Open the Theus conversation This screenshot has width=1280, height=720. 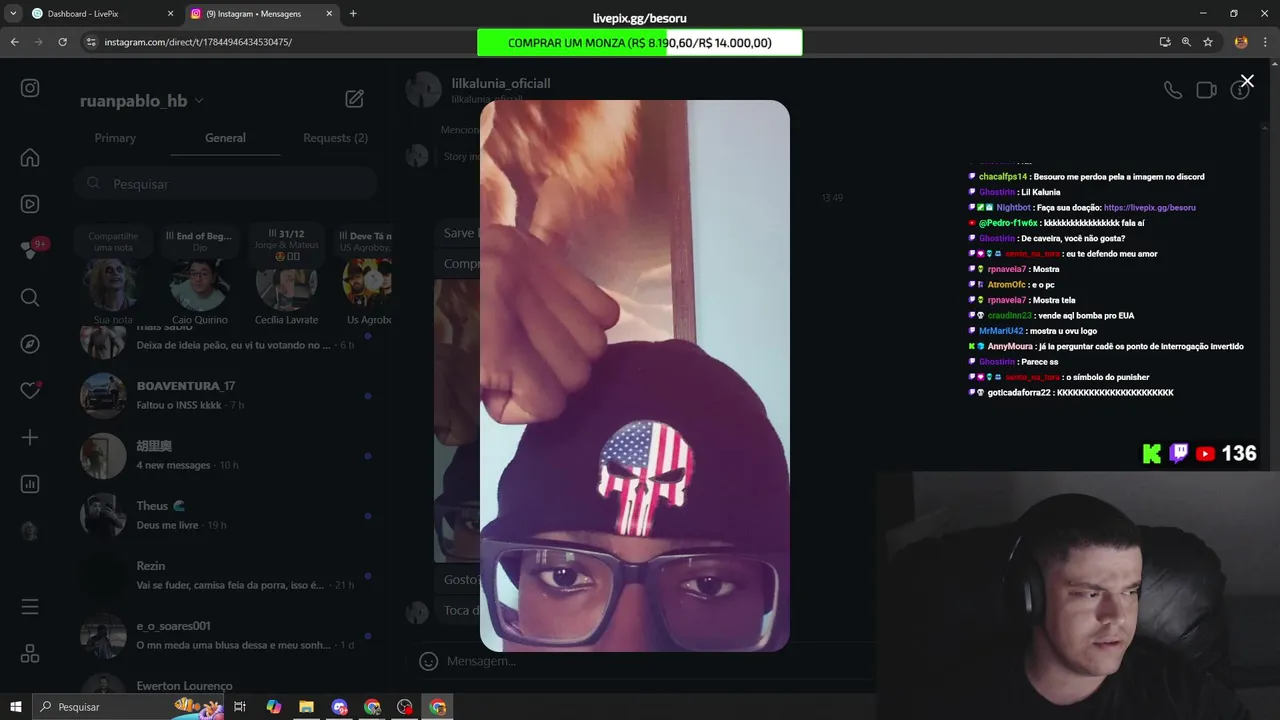point(225,515)
